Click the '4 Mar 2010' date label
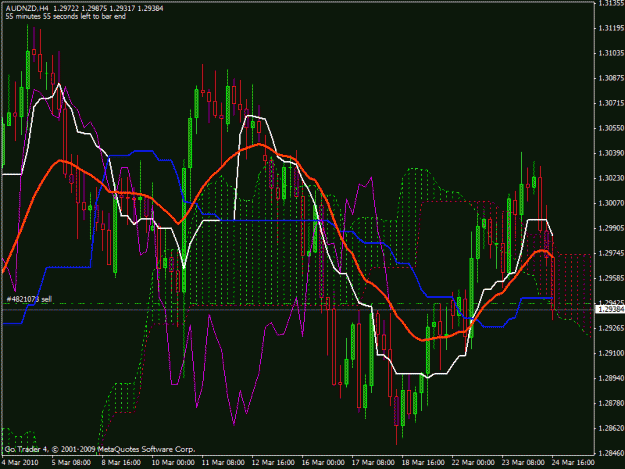625x469 pixels. [20, 462]
